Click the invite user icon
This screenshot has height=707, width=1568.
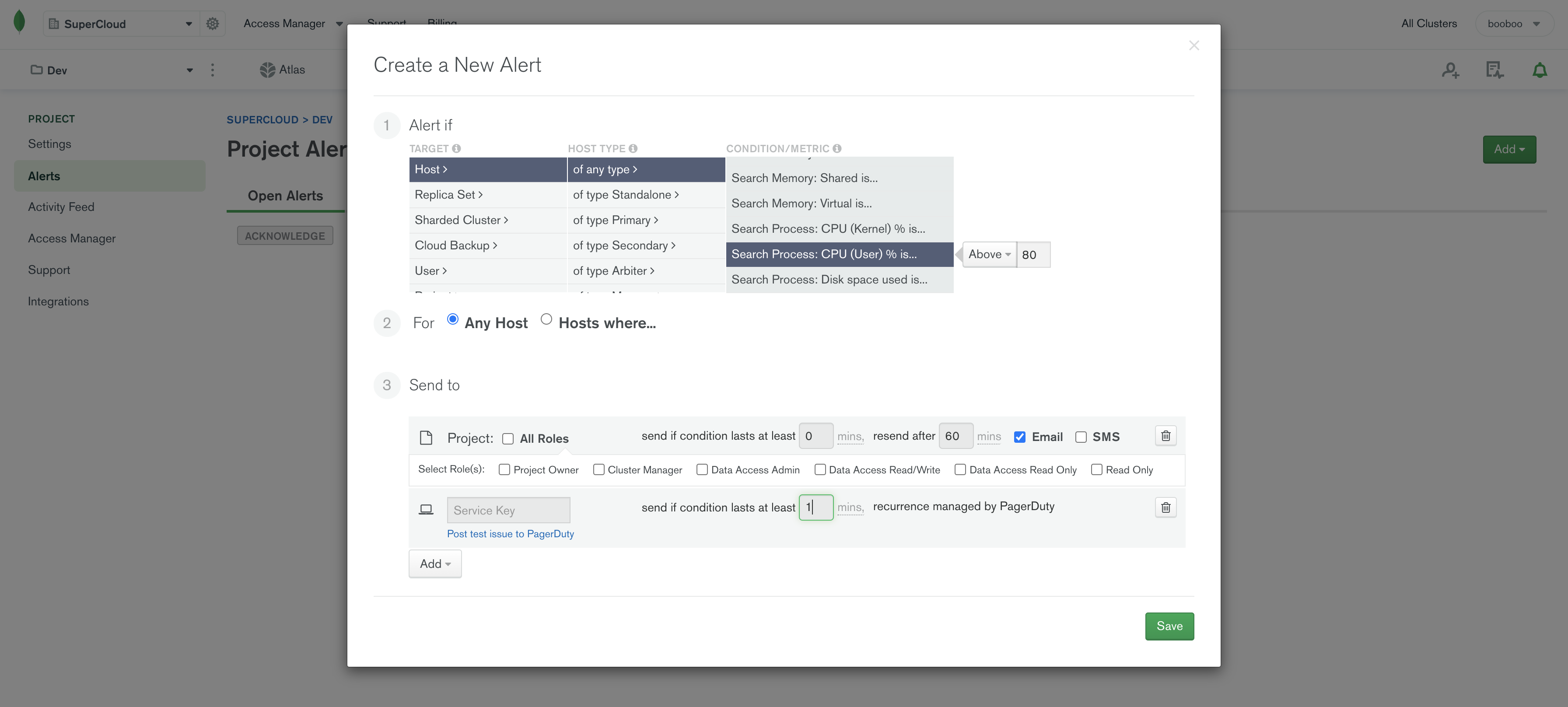(x=1450, y=70)
